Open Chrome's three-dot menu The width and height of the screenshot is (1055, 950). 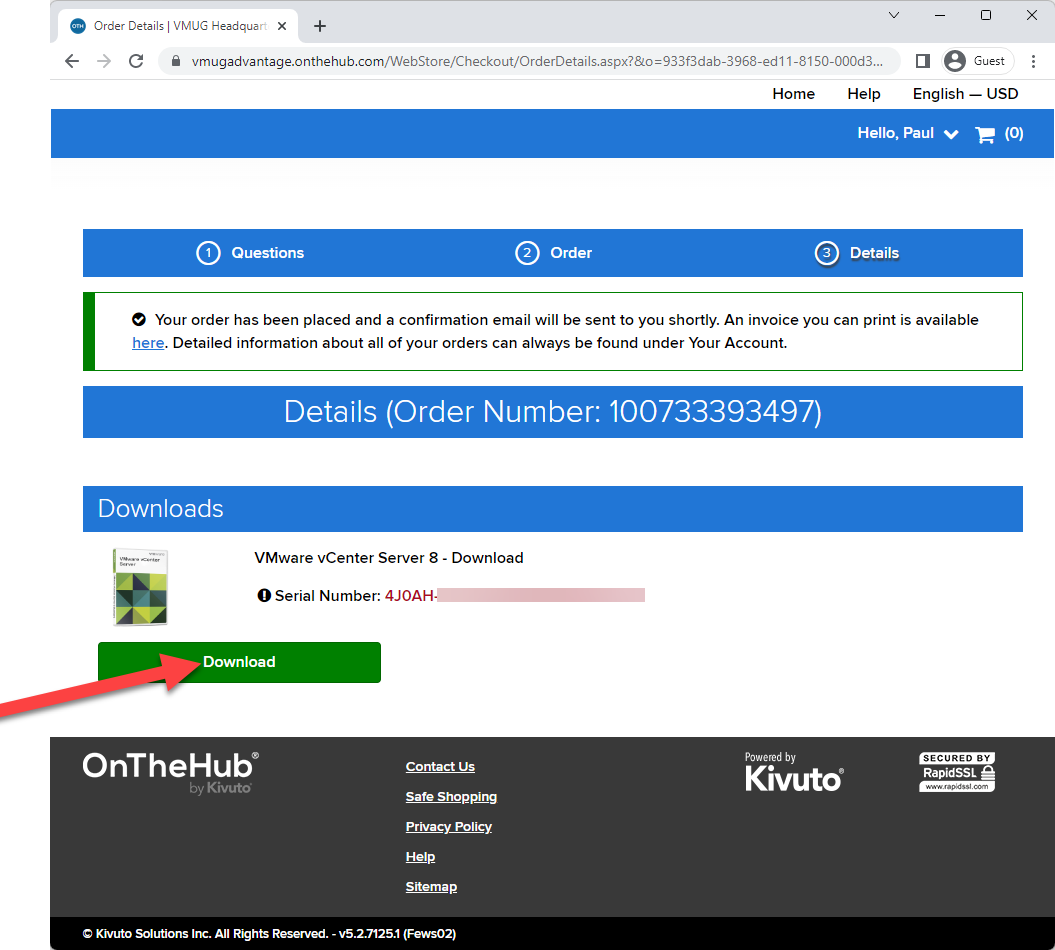tap(1033, 61)
